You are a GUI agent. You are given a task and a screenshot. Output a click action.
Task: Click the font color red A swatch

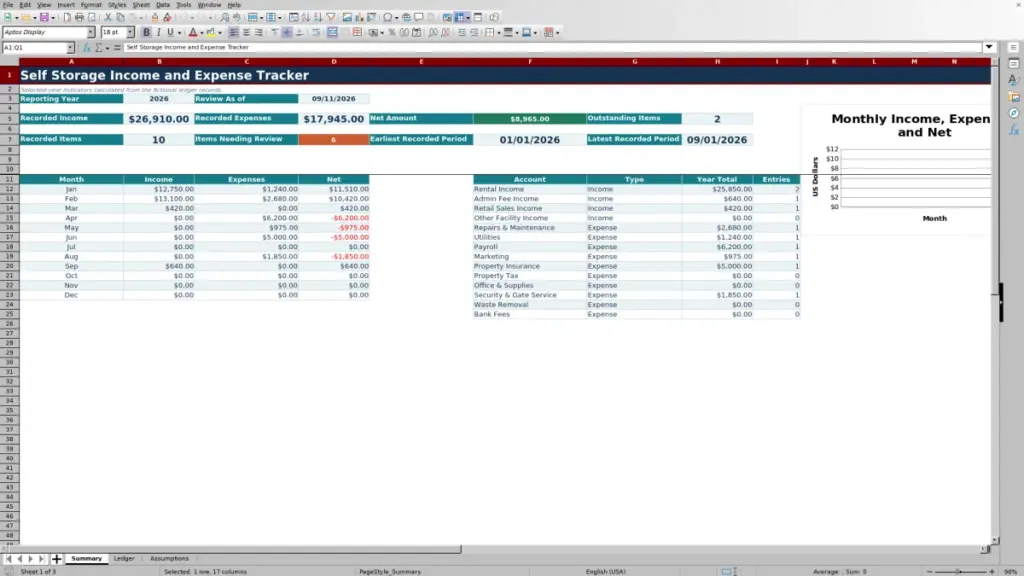pyautogui.click(x=193, y=32)
